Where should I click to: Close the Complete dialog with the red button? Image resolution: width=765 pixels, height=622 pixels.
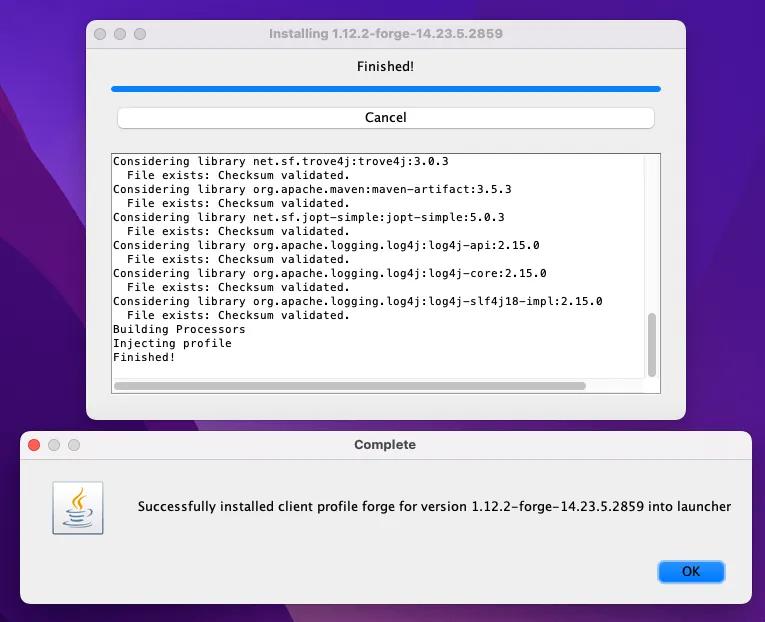click(x=34, y=445)
